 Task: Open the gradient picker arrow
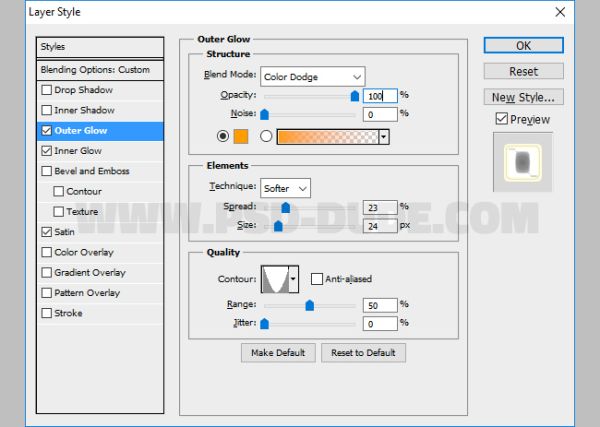click(x=384, y=137)
